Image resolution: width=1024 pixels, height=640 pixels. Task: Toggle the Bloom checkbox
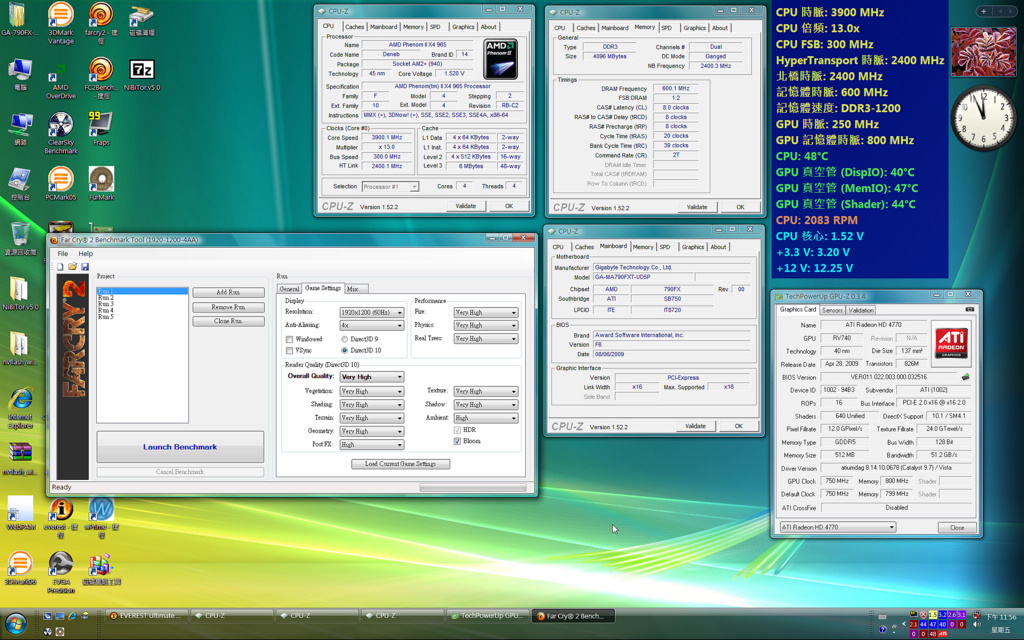point(457,441)
